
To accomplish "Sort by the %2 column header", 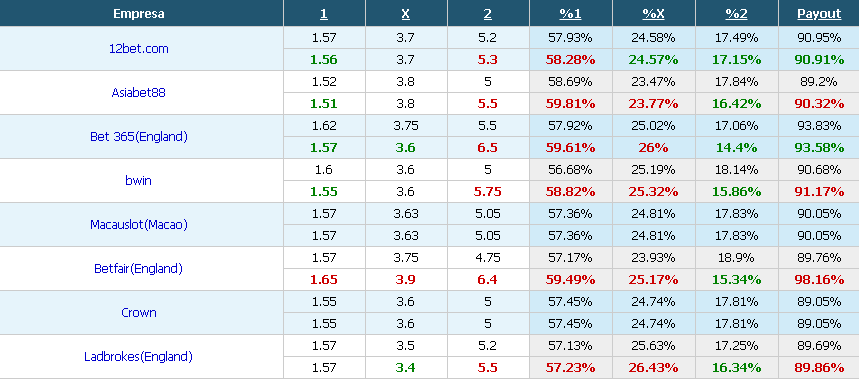I will click(x=736, y=14).
